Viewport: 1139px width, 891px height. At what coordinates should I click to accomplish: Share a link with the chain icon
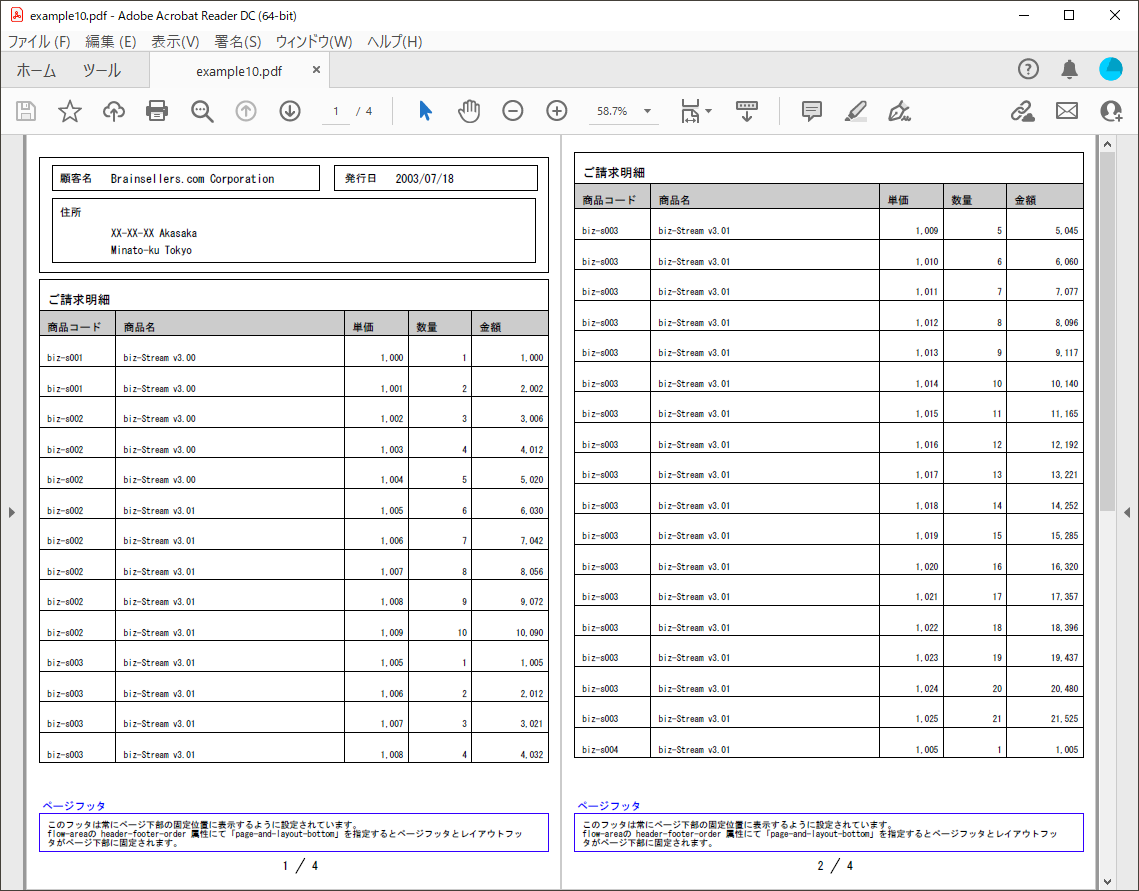pyautogui.click(x=1023, y=111)
